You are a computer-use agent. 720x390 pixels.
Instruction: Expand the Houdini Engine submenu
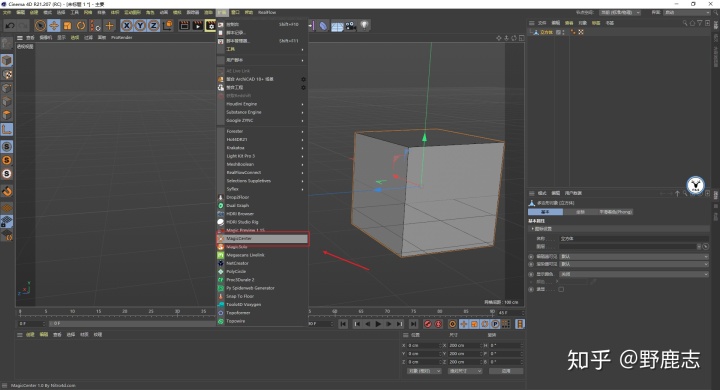263,104
